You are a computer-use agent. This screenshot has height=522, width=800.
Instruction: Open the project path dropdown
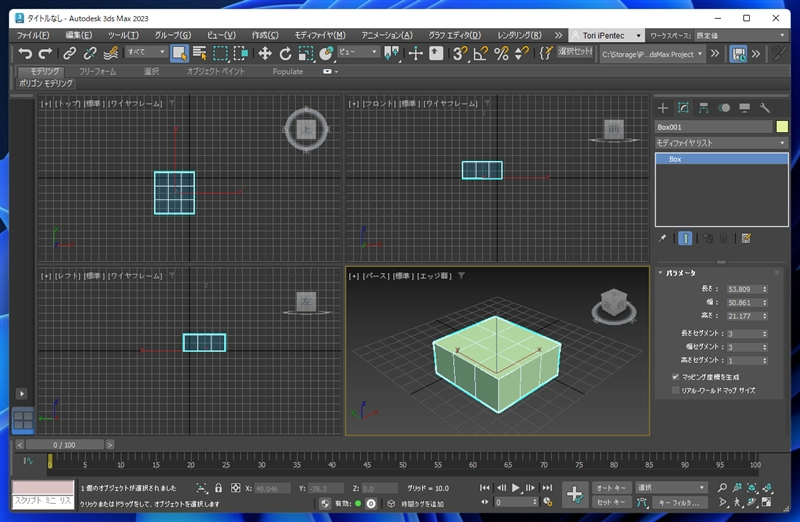click(x=652, y=54)
